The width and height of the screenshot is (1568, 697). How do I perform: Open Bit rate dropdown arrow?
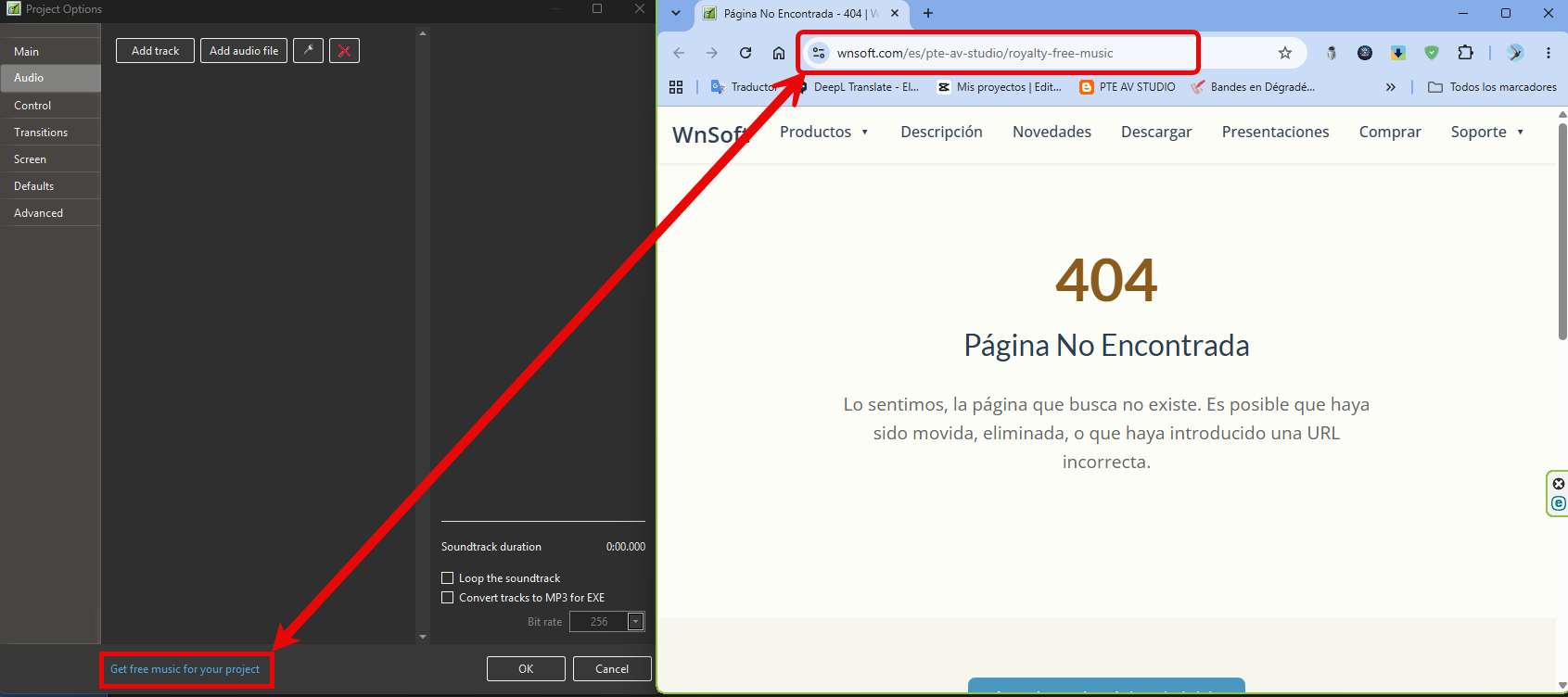point(636,622)
